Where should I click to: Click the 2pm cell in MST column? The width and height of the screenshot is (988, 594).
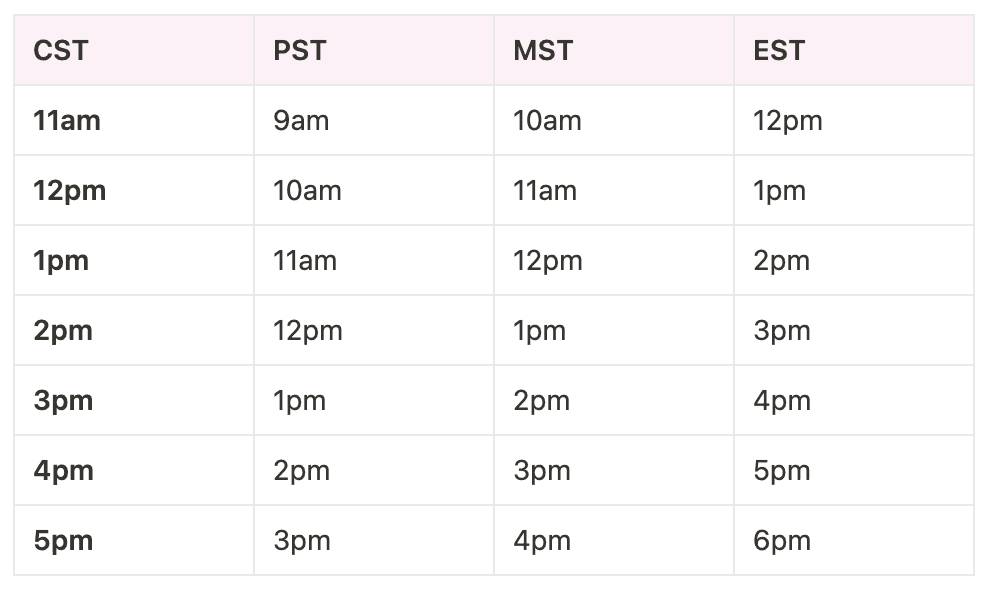(x=542, y=401)
